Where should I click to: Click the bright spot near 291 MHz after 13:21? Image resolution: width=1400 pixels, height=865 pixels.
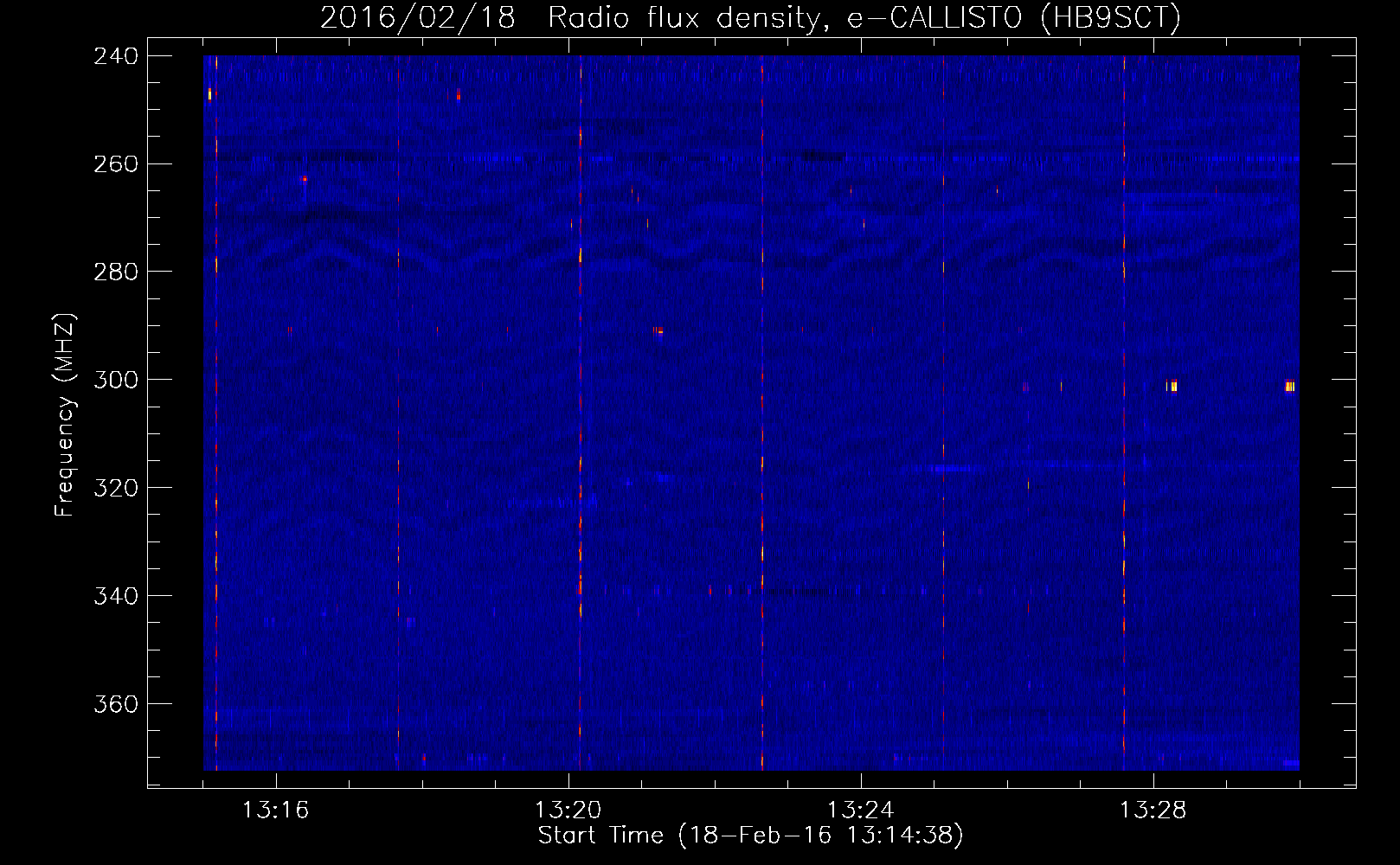pyautogui.click(x=658, y=330)
